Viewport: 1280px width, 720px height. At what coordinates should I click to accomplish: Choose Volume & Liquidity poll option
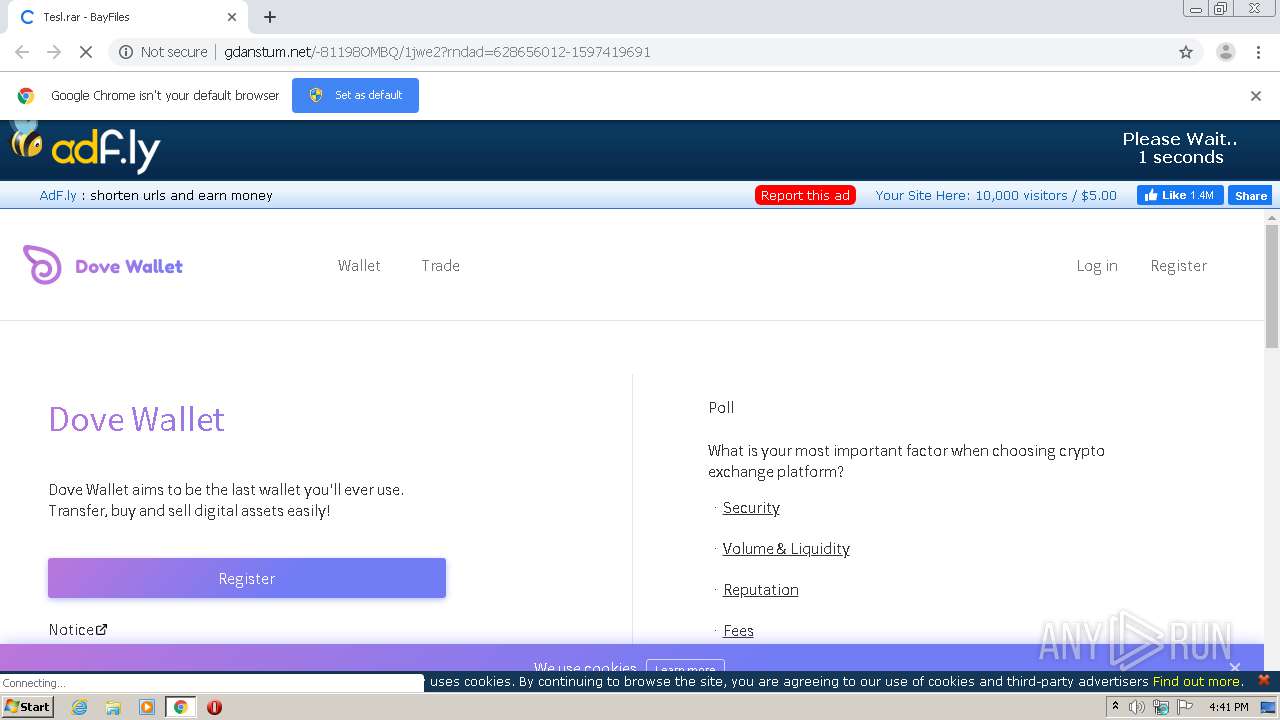pos(786,548)
